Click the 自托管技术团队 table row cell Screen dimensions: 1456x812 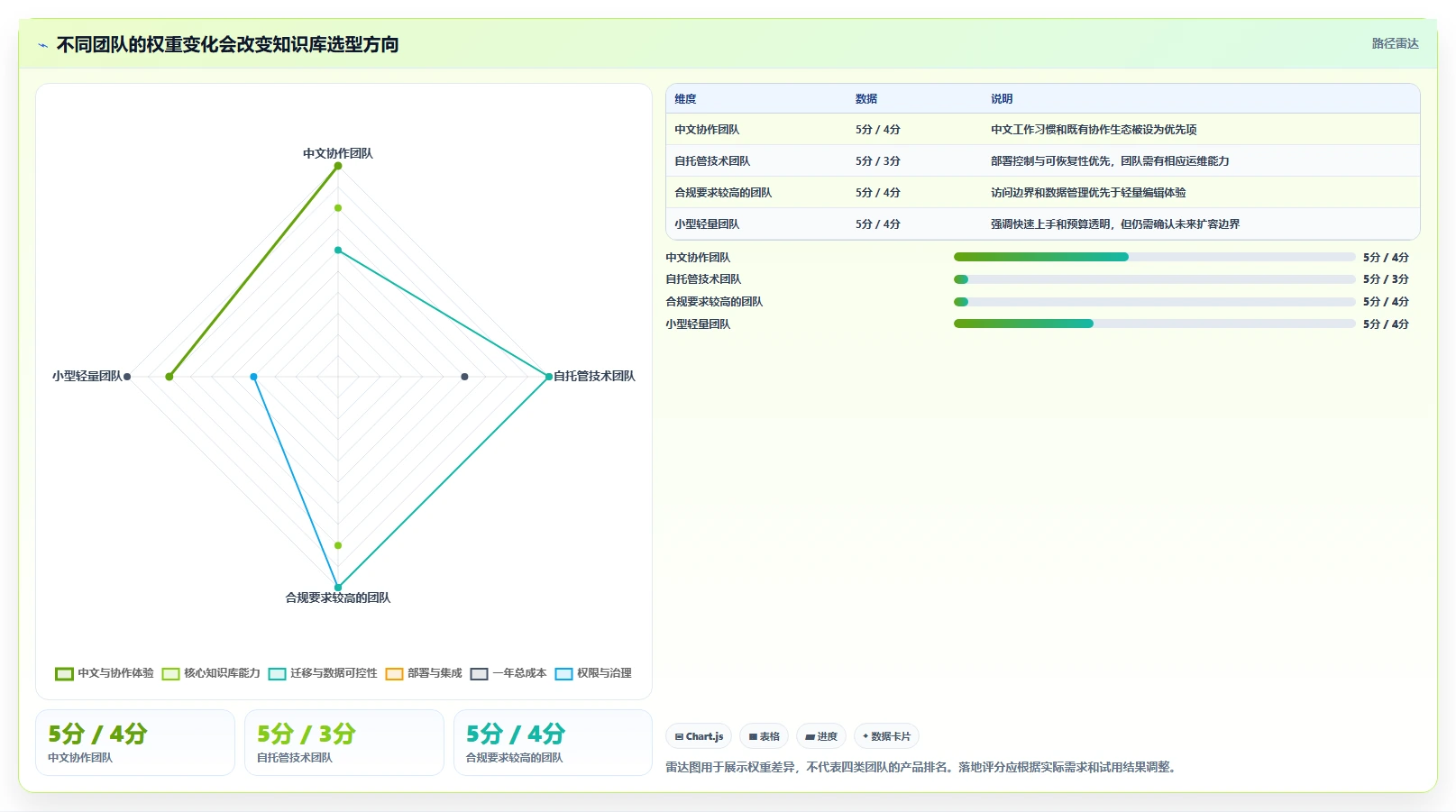(x=712, y=161)
